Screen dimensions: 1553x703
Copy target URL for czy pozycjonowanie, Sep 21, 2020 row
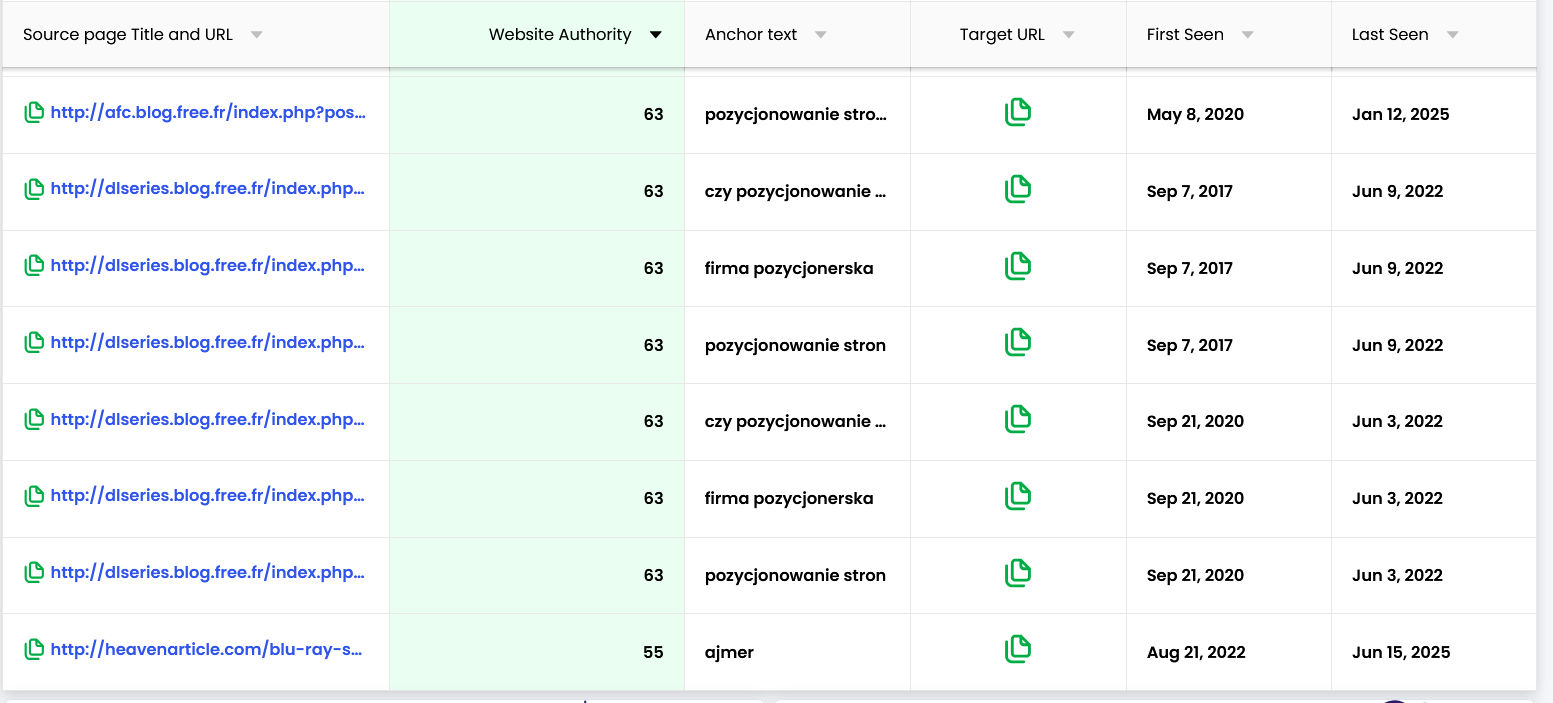tap(1017, 419)
